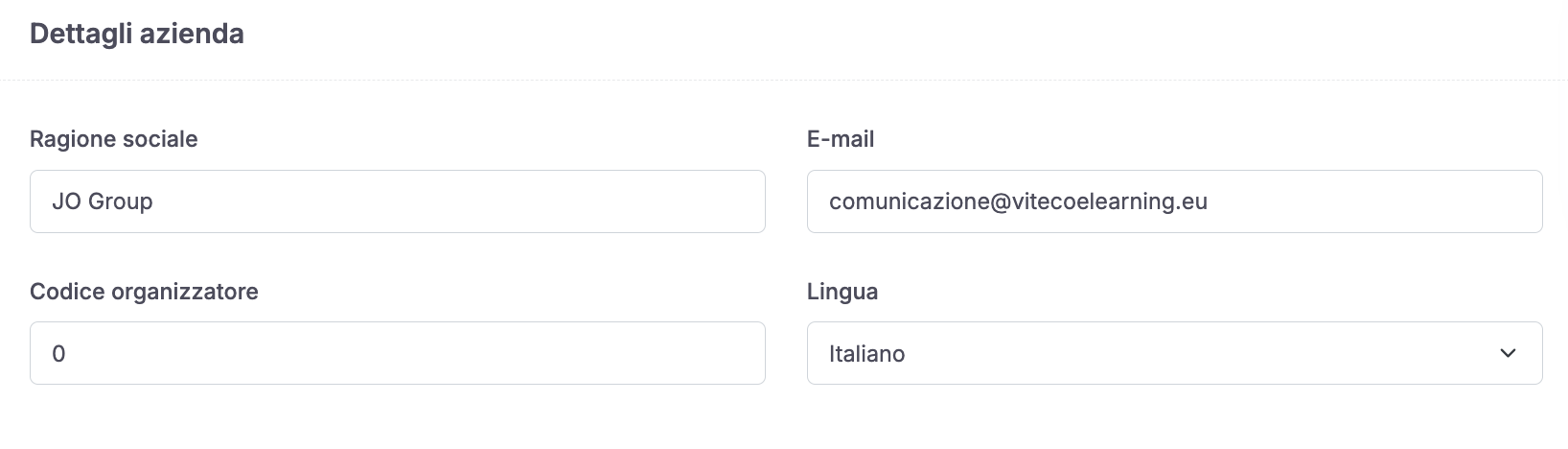Click the Dettagli azienda heading

(x=137, y=35)
